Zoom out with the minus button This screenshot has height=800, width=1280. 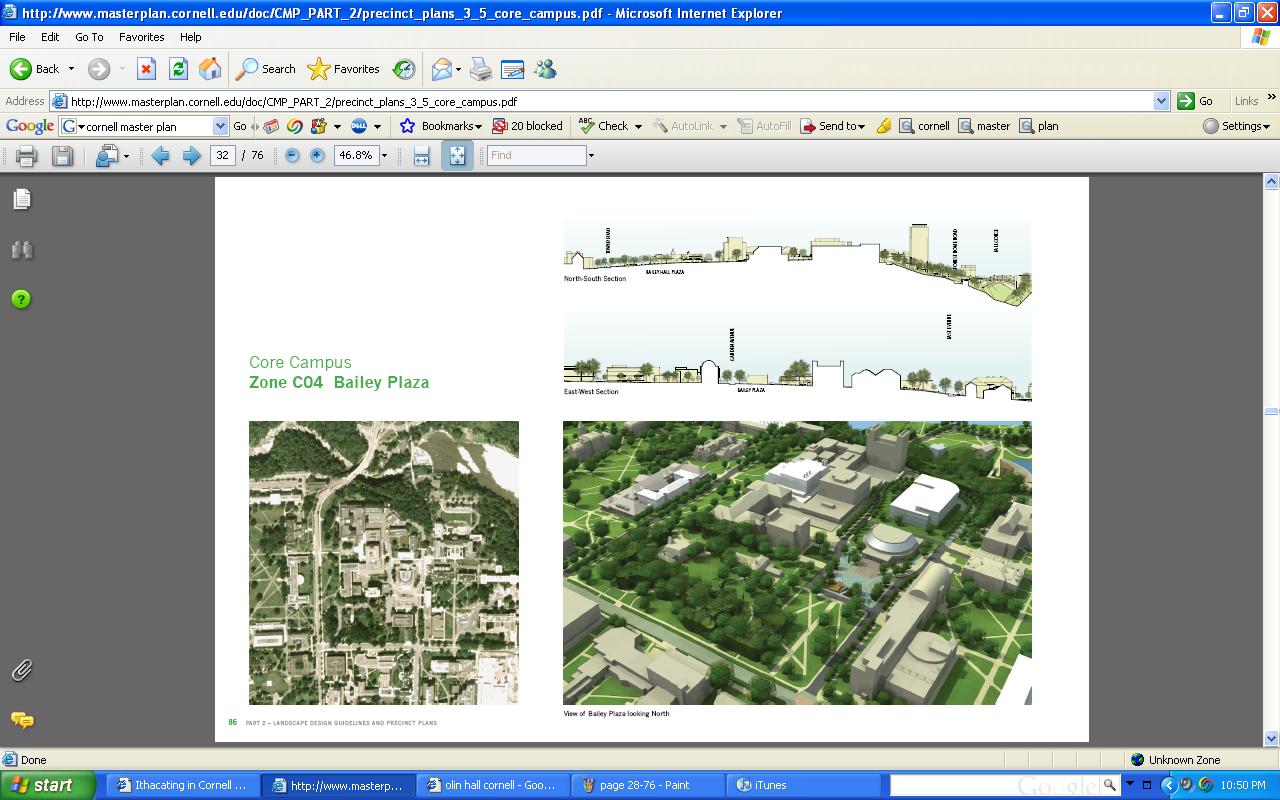292,156
